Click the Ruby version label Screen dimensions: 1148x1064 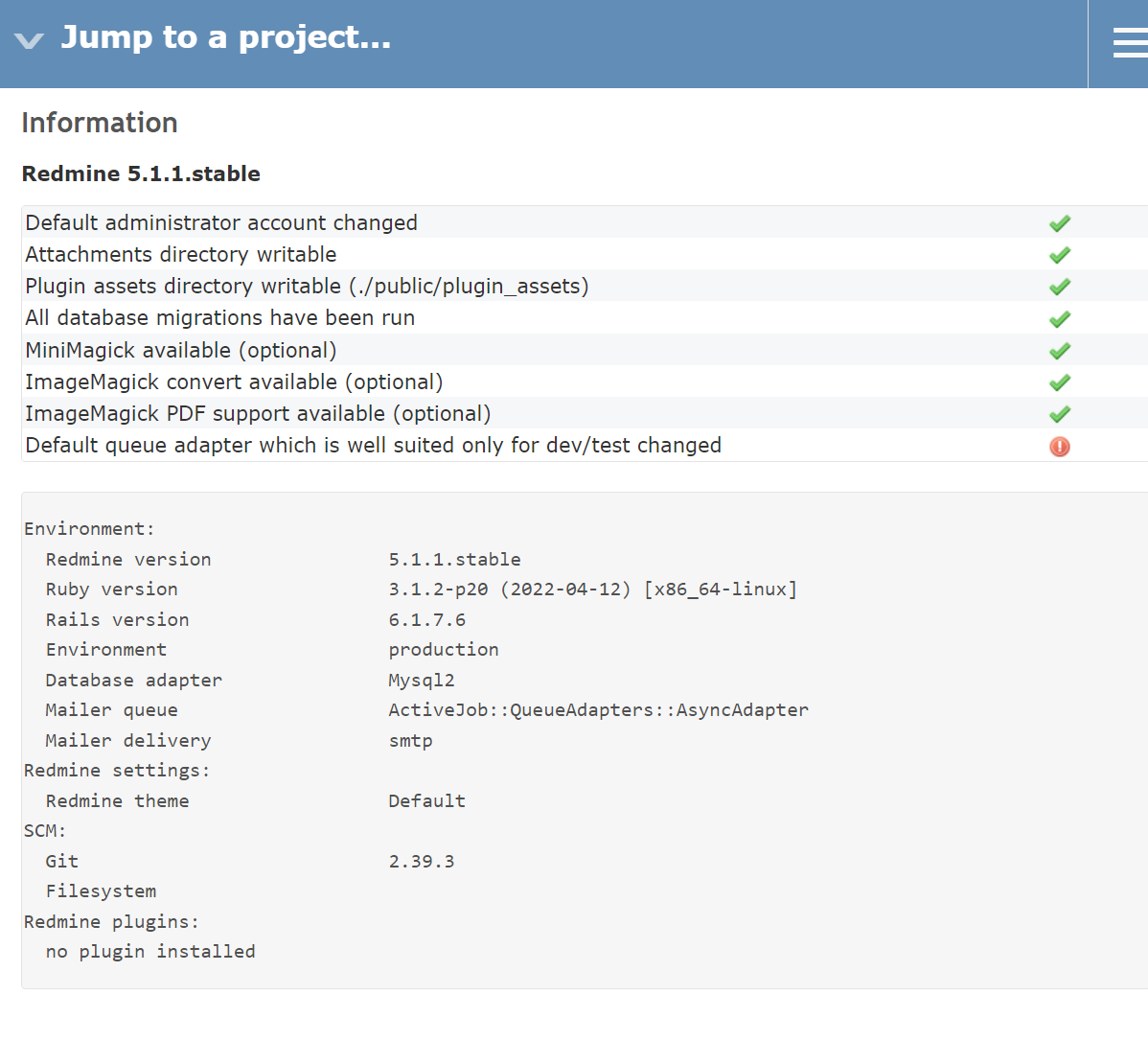click(111, 590)
